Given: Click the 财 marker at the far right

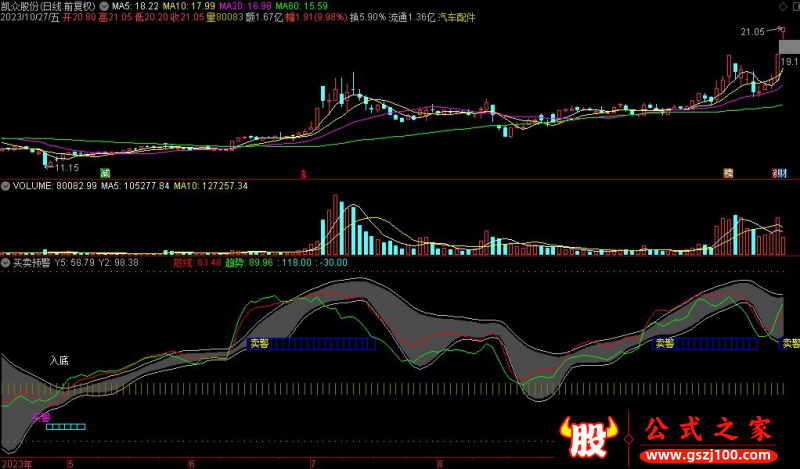Looking at the screenshot, I should [776, 173].
